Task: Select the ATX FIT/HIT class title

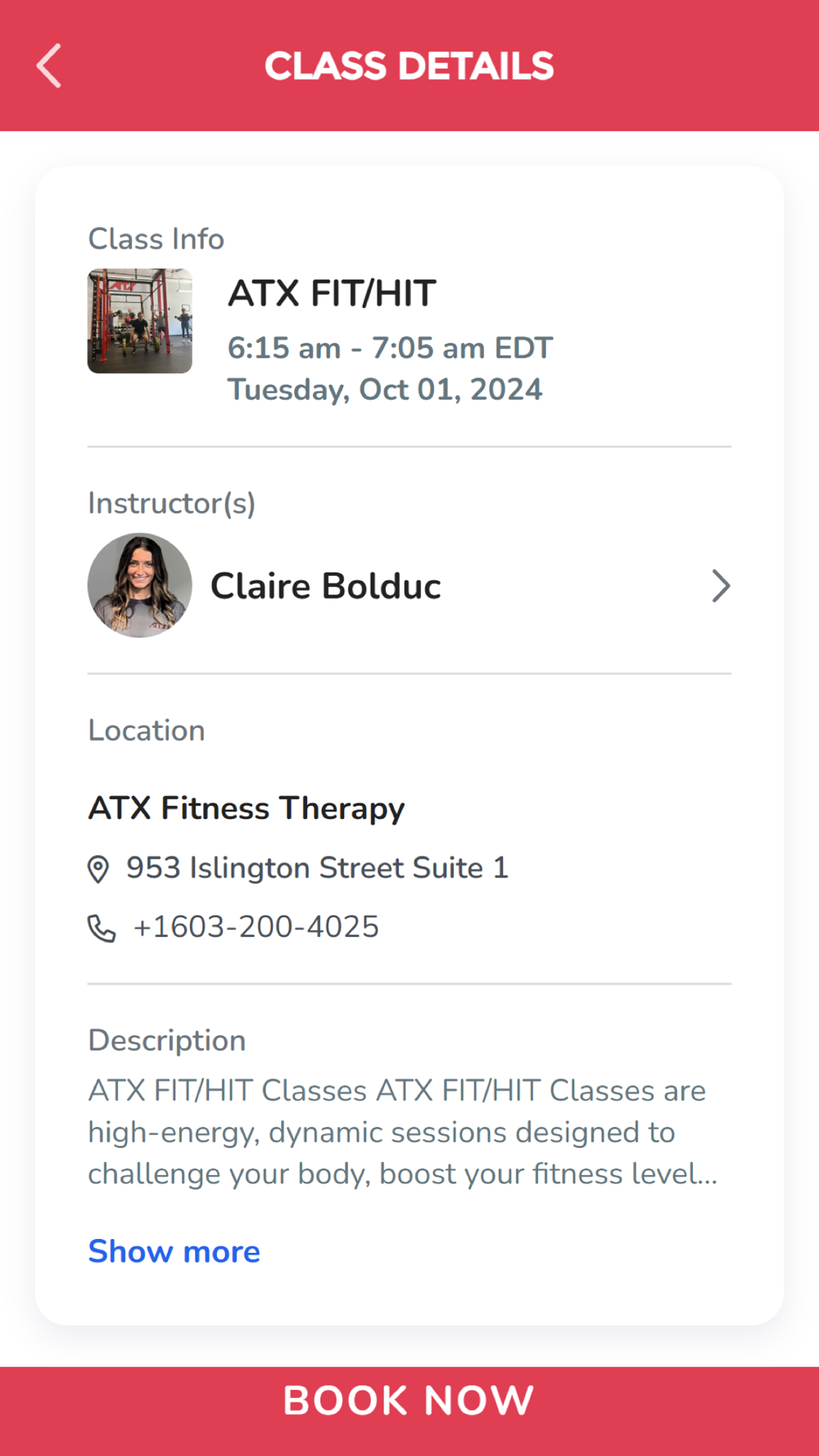Action: pos(332,293)
